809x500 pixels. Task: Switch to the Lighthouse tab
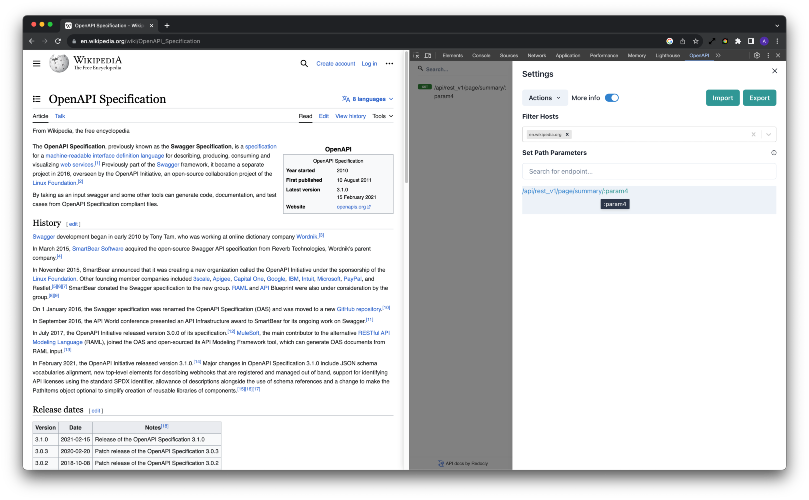click(x=668, y=55)
